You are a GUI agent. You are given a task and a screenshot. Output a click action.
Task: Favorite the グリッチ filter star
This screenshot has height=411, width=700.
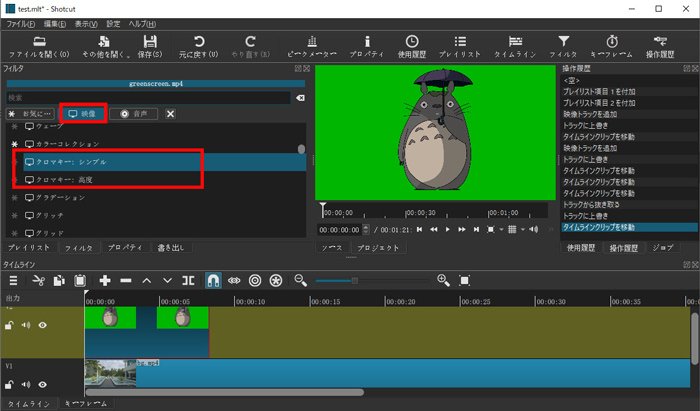pyautogui.click(x=14, y=216)
